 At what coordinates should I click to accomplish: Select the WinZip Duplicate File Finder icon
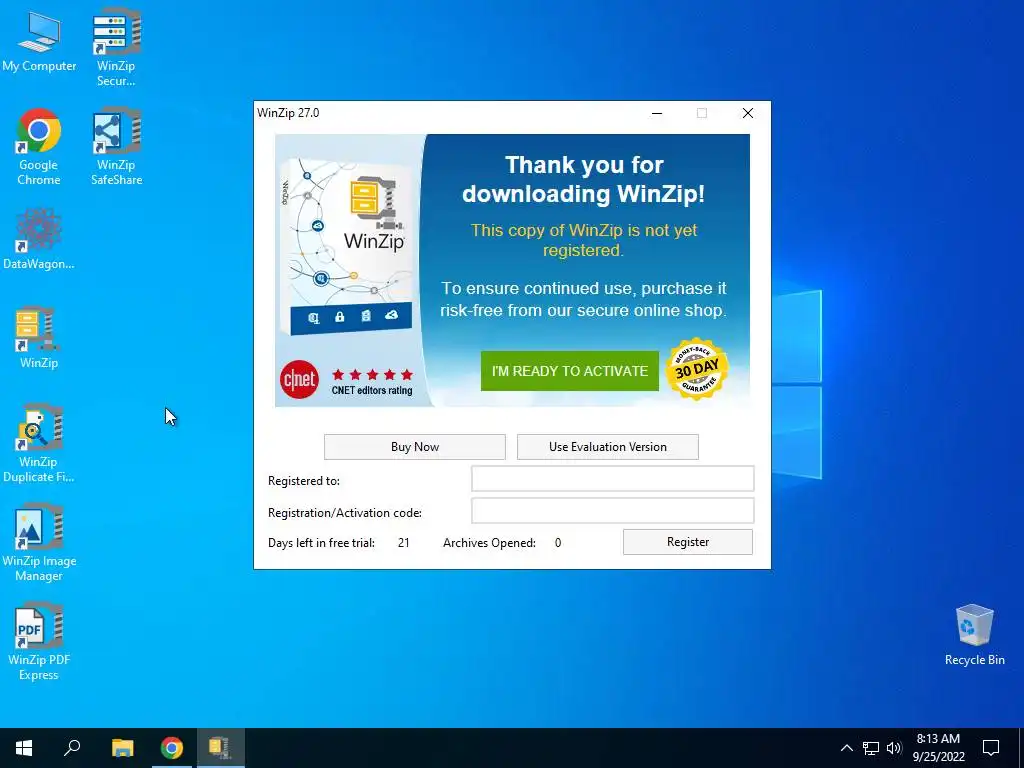pos(39,443)
